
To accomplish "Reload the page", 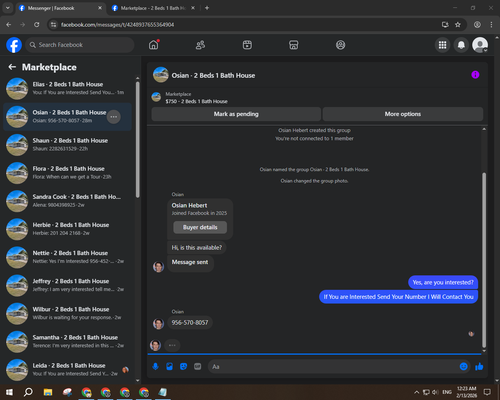I will pos(37,25).
